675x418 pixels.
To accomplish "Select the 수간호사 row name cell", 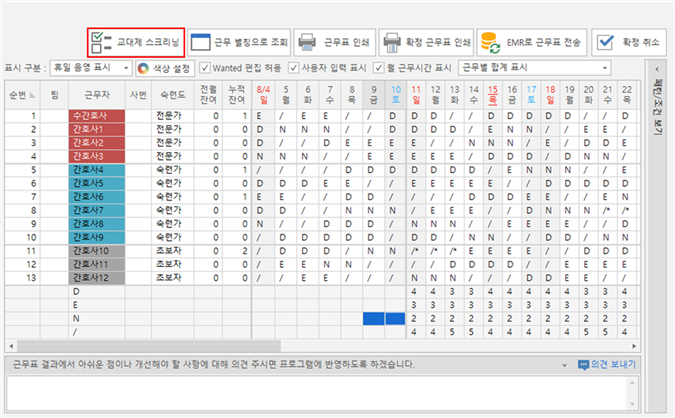I will (x=97, y=116).
